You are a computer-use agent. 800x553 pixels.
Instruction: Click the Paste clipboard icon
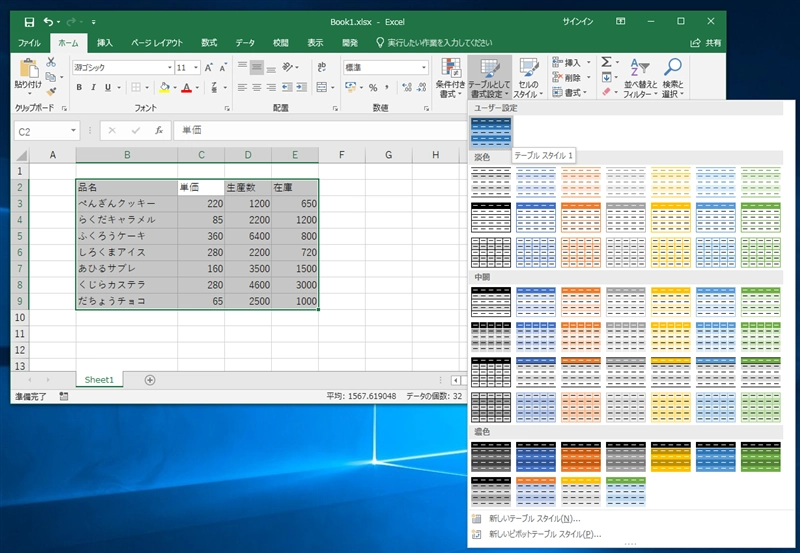(29, 68)
